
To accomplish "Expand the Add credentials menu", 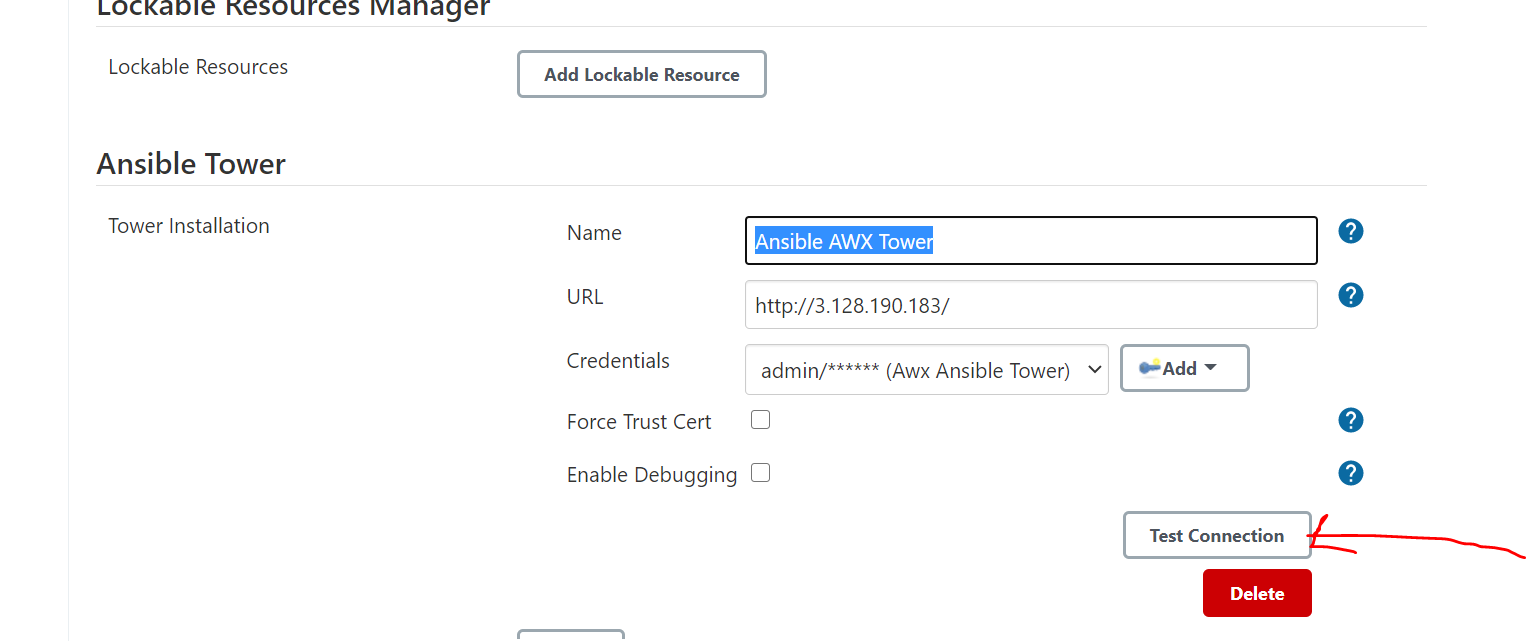I will point(1184,368).
